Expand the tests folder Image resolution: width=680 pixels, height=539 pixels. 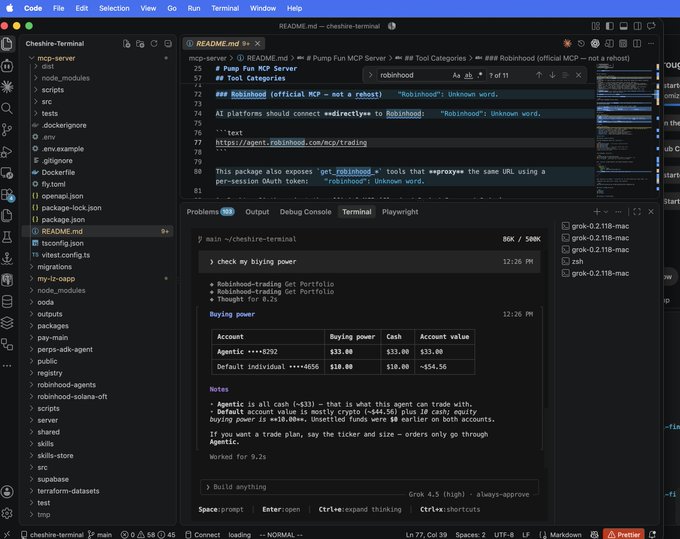(x=36, y=113)
